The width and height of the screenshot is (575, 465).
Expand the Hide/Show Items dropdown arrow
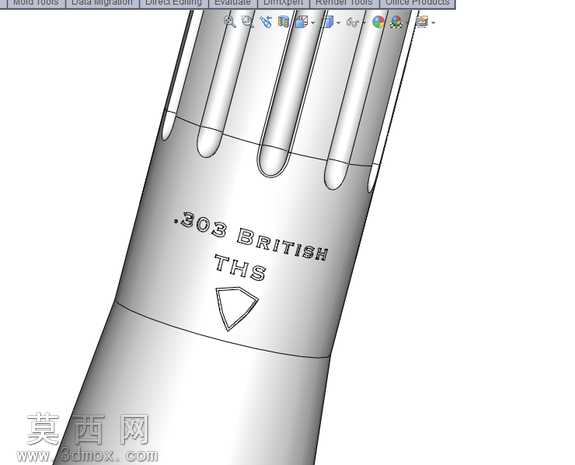(363, 23)
